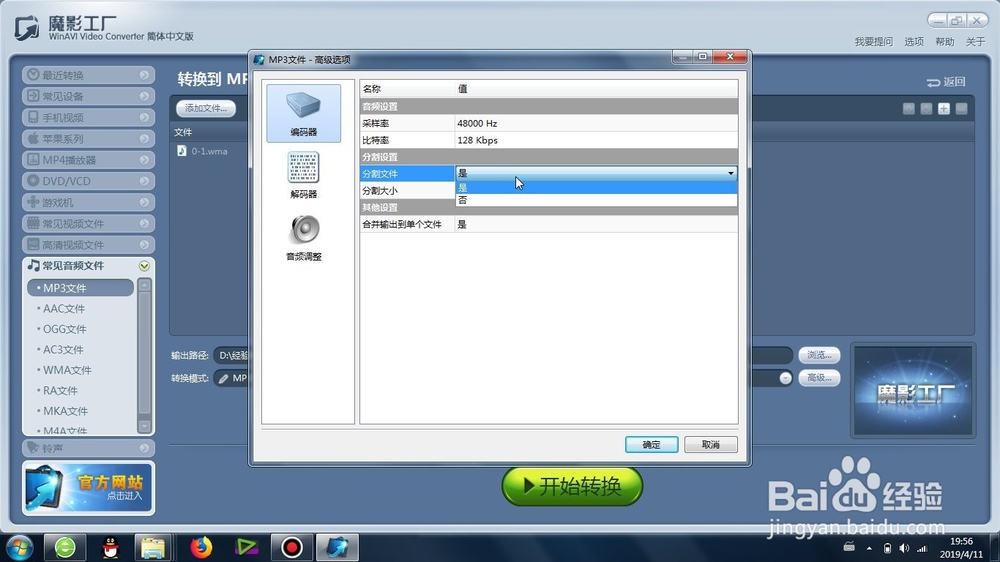Select the 解码器 decoder icon

click(304, 175)
